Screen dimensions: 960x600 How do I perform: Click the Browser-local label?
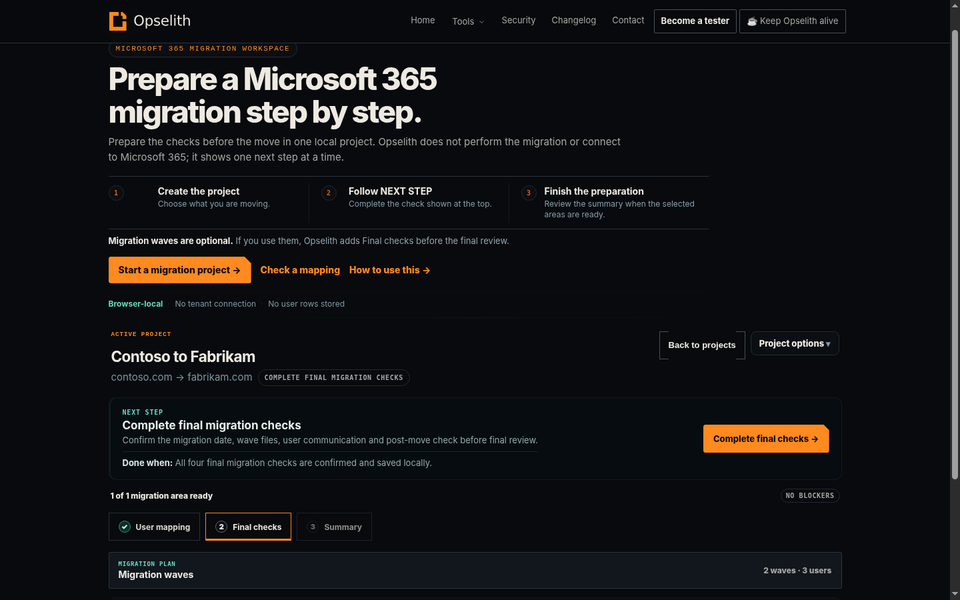(x=135, y=304)
